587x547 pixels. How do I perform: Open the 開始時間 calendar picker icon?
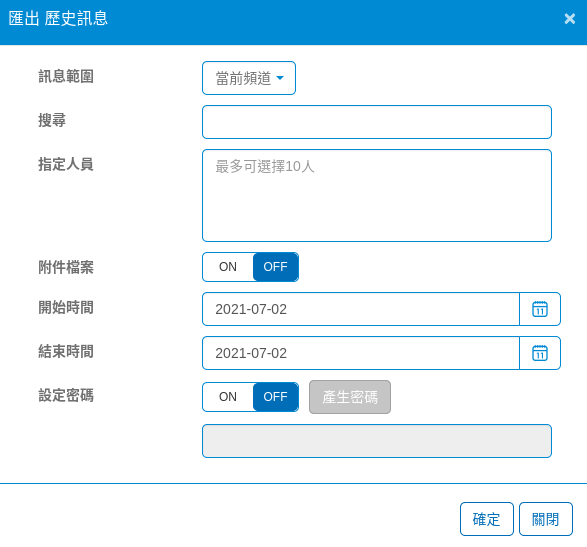coord(540,309)
